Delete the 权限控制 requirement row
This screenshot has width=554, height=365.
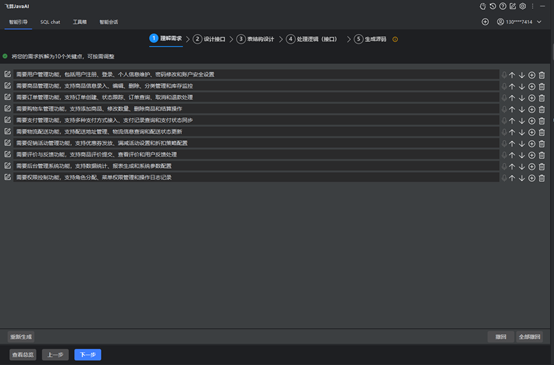(542, 178)
